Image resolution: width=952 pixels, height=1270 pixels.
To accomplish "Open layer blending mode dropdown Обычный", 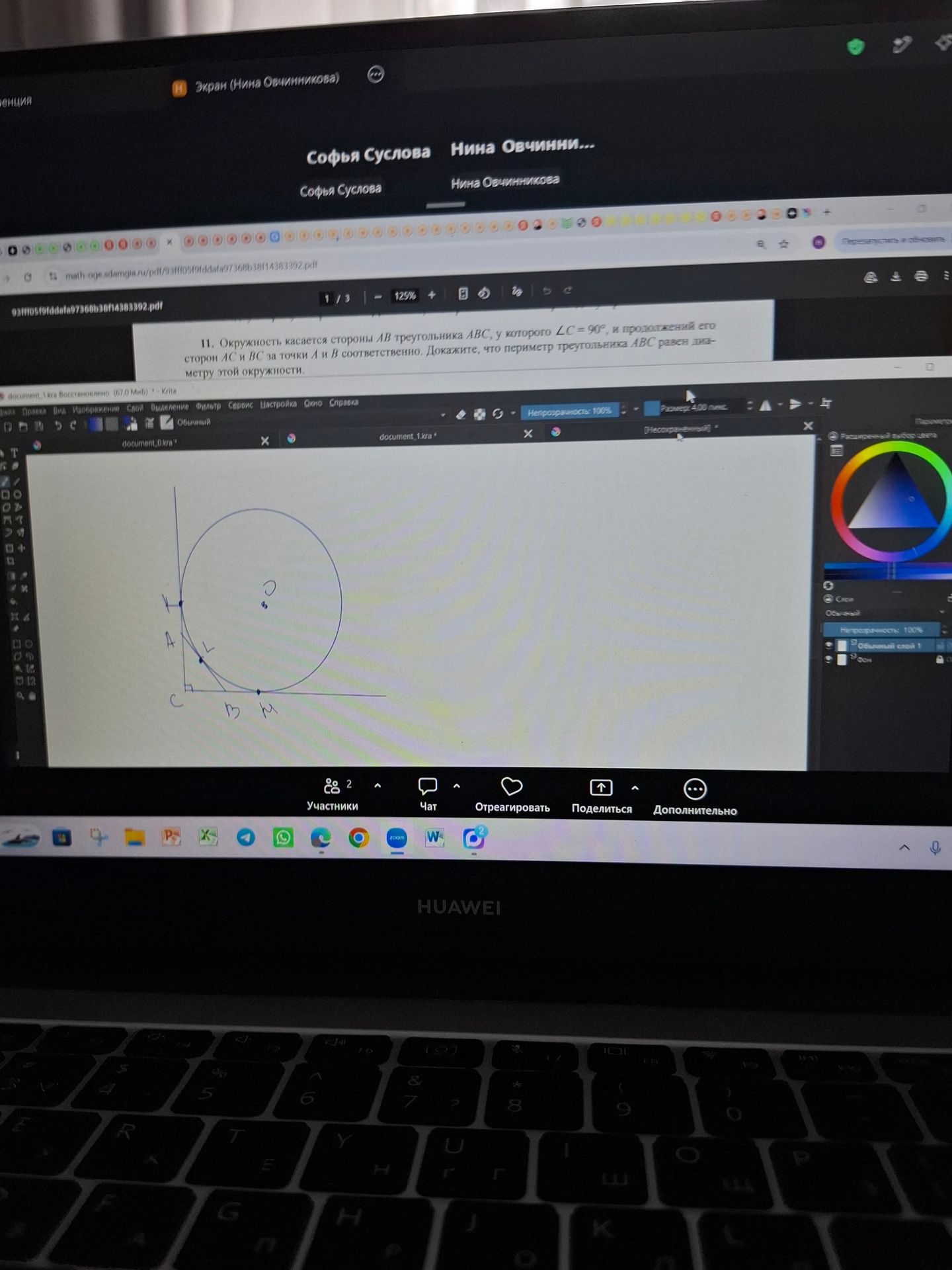I will [x=885, y=613].
